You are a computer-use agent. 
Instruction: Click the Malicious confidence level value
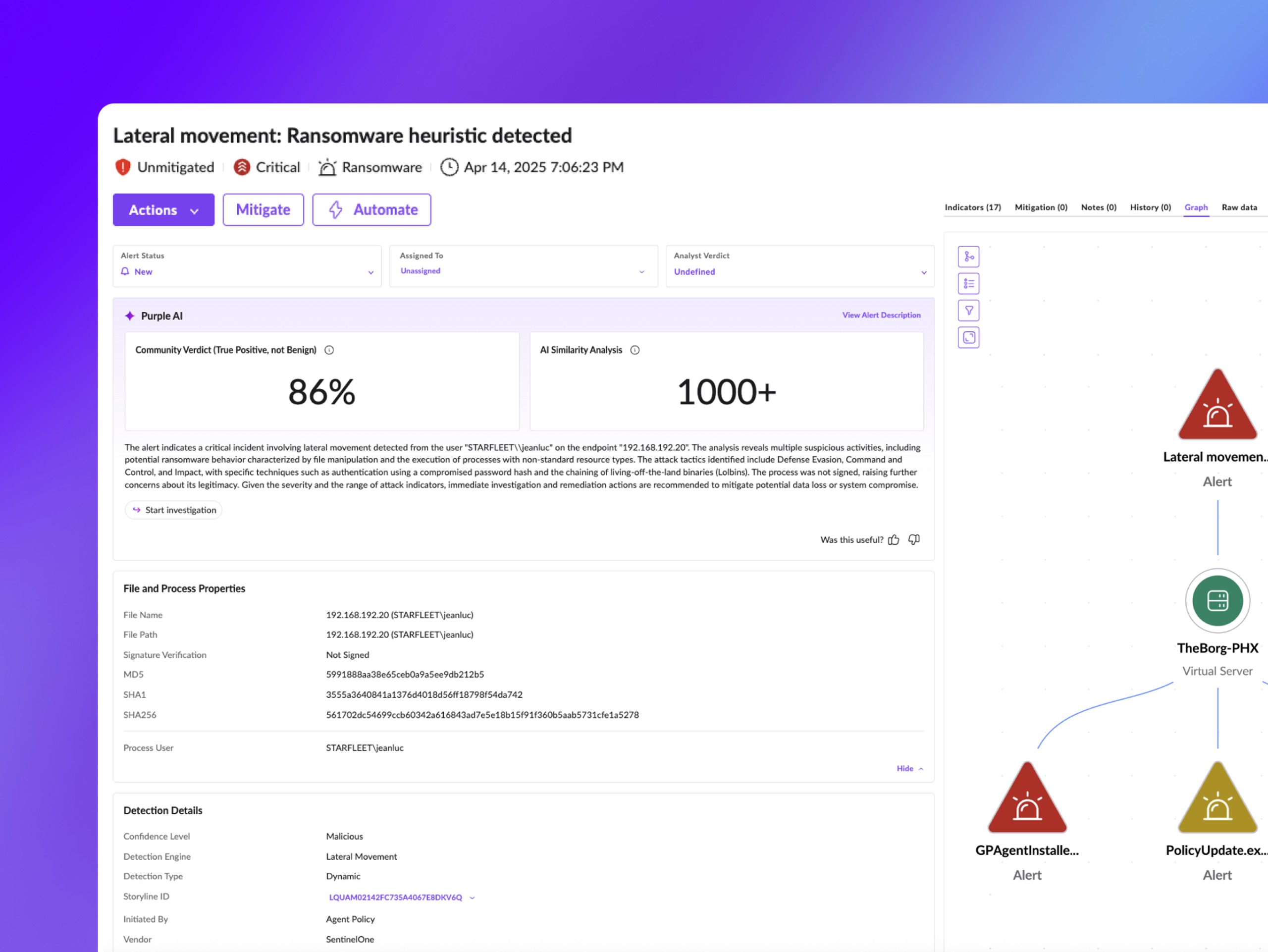click(345, 837)
